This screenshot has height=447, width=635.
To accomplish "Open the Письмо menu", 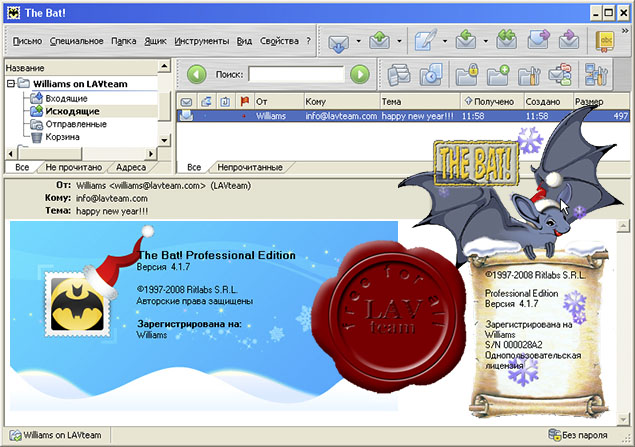I will 27,41.
